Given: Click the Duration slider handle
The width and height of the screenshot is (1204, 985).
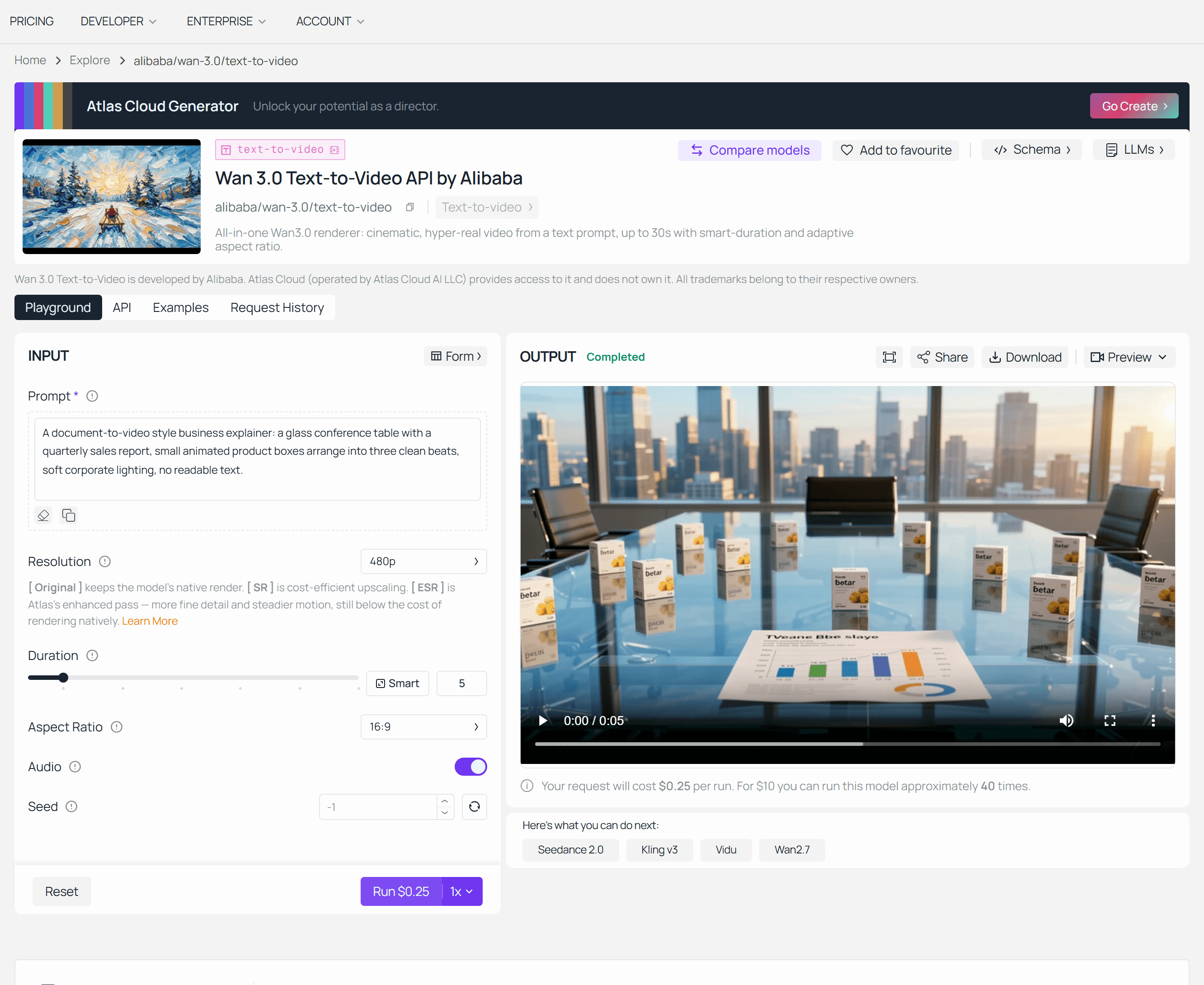Looking at the screenshot, I should (64, 678).
